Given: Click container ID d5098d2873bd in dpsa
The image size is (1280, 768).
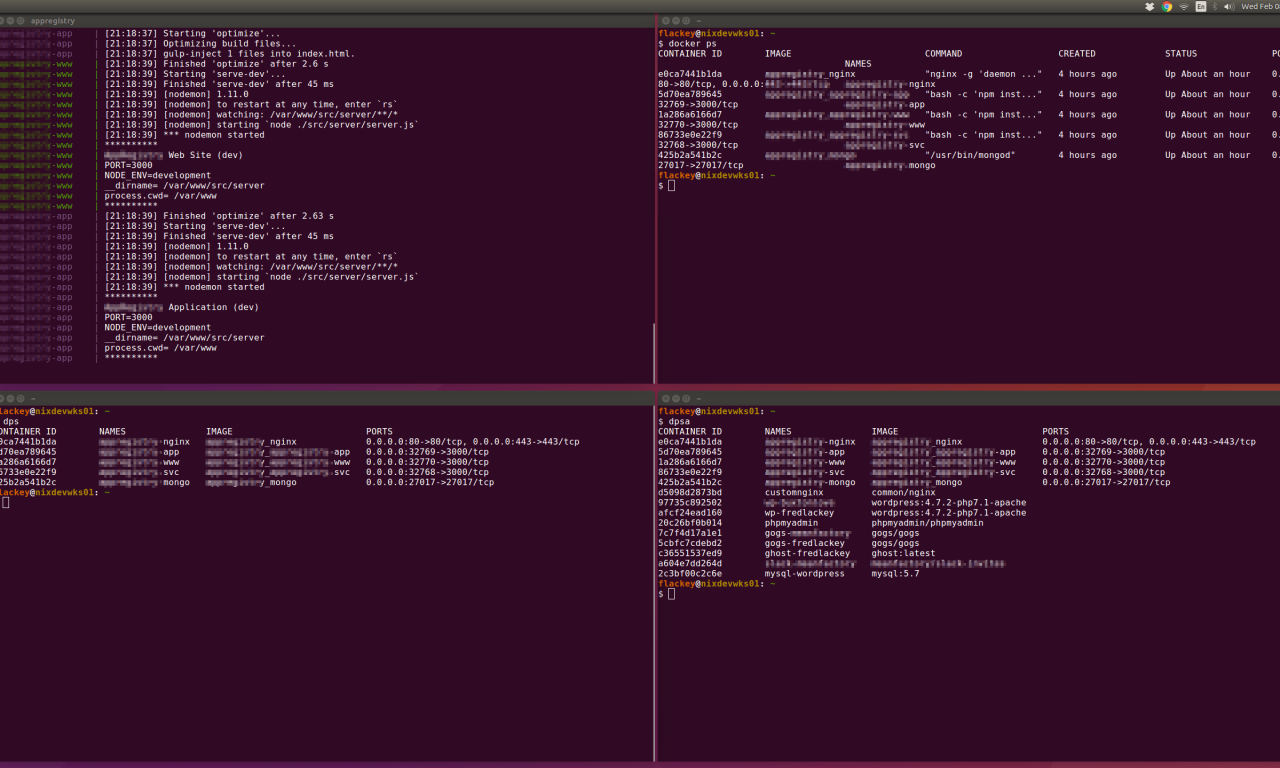Looking at the screenshot, I should (x=690, y=493).
